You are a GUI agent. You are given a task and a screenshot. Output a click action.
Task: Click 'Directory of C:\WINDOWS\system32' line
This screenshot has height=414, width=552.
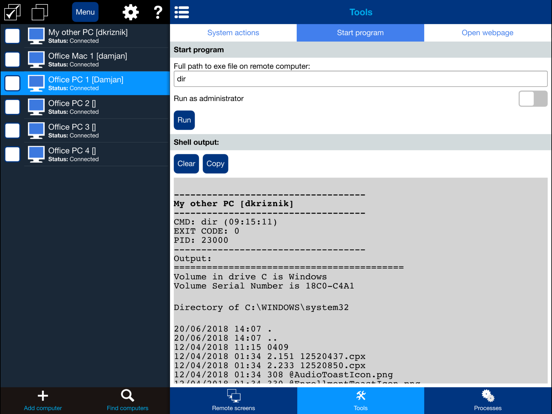[x=261, y=307]
